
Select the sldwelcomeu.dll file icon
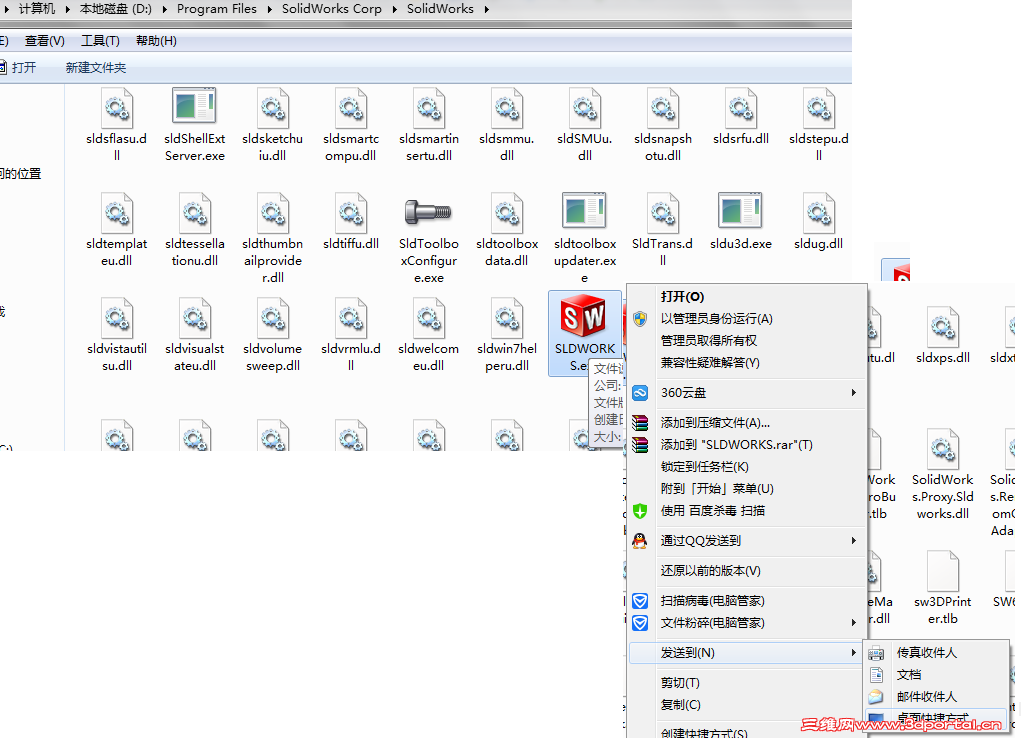tap(429, 318)
